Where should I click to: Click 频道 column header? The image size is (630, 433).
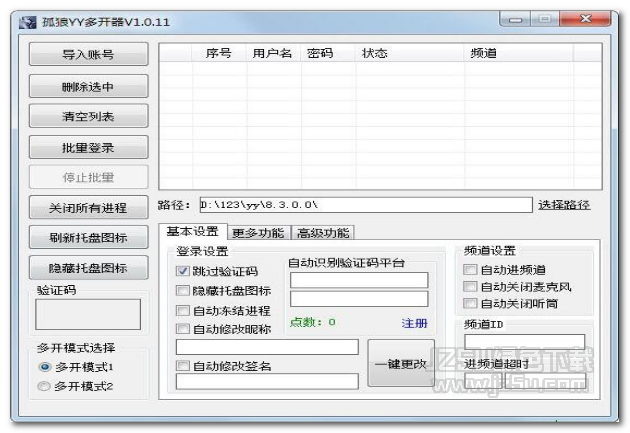519,53
